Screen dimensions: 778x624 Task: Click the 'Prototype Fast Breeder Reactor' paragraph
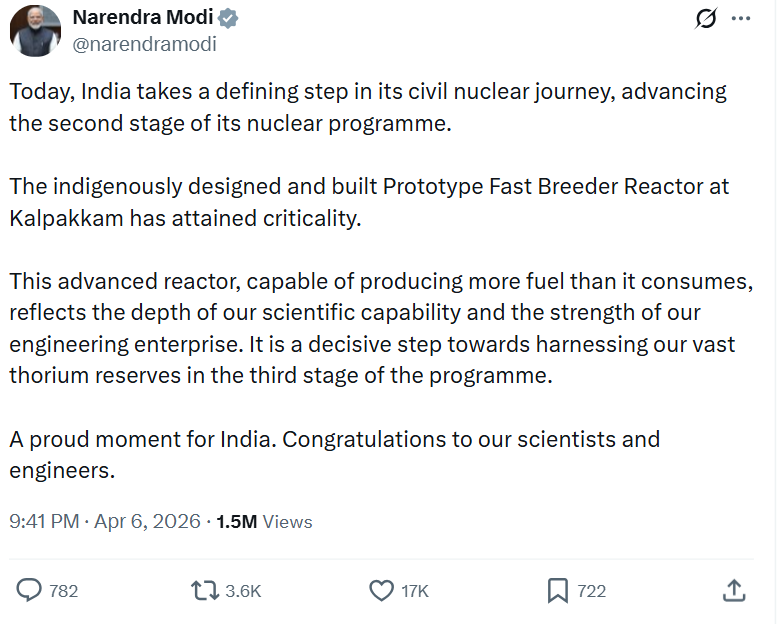coord(369,202)
